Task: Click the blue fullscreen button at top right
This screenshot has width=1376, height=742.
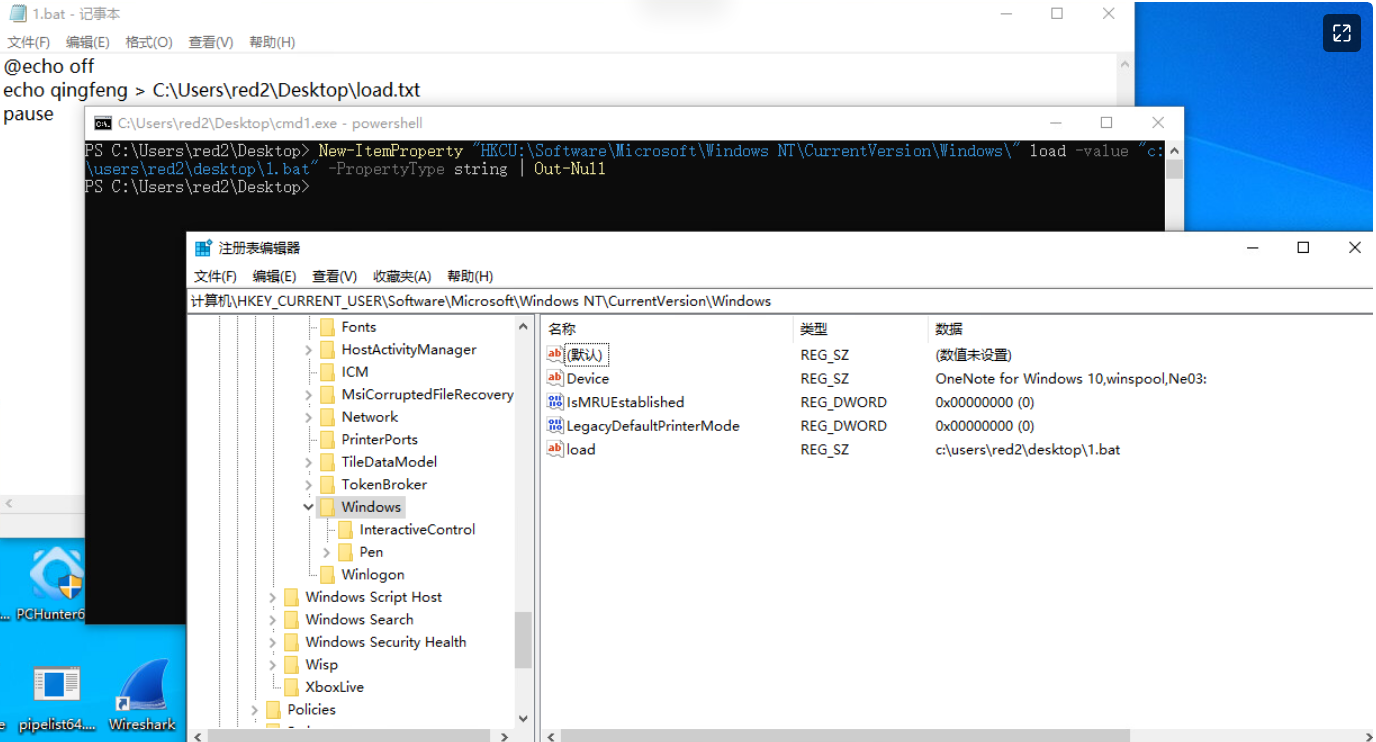Action: 1341,33
